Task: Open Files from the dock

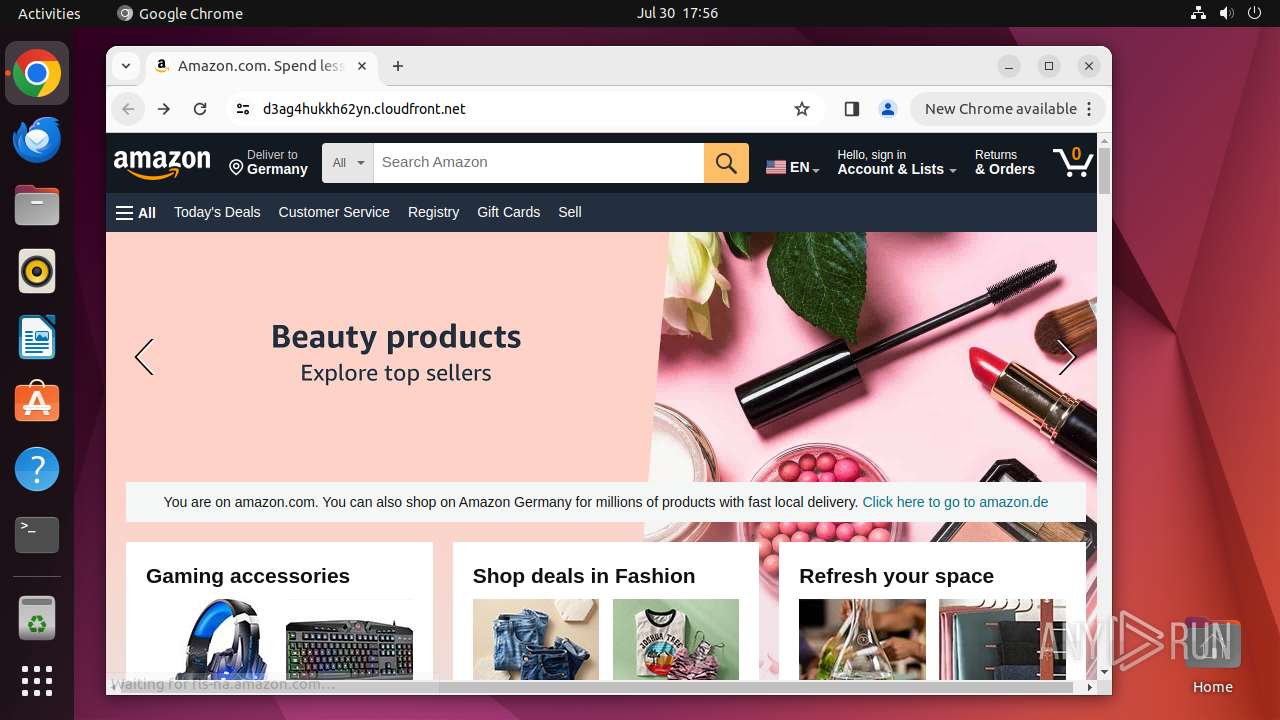Action: click(x=37, y=205)
